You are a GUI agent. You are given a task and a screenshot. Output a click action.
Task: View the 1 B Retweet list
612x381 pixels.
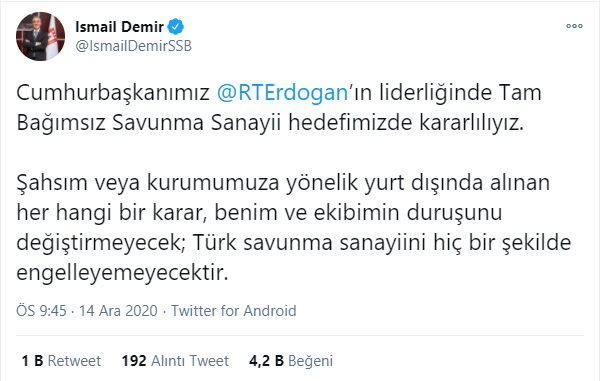click(x=61, y=361)
